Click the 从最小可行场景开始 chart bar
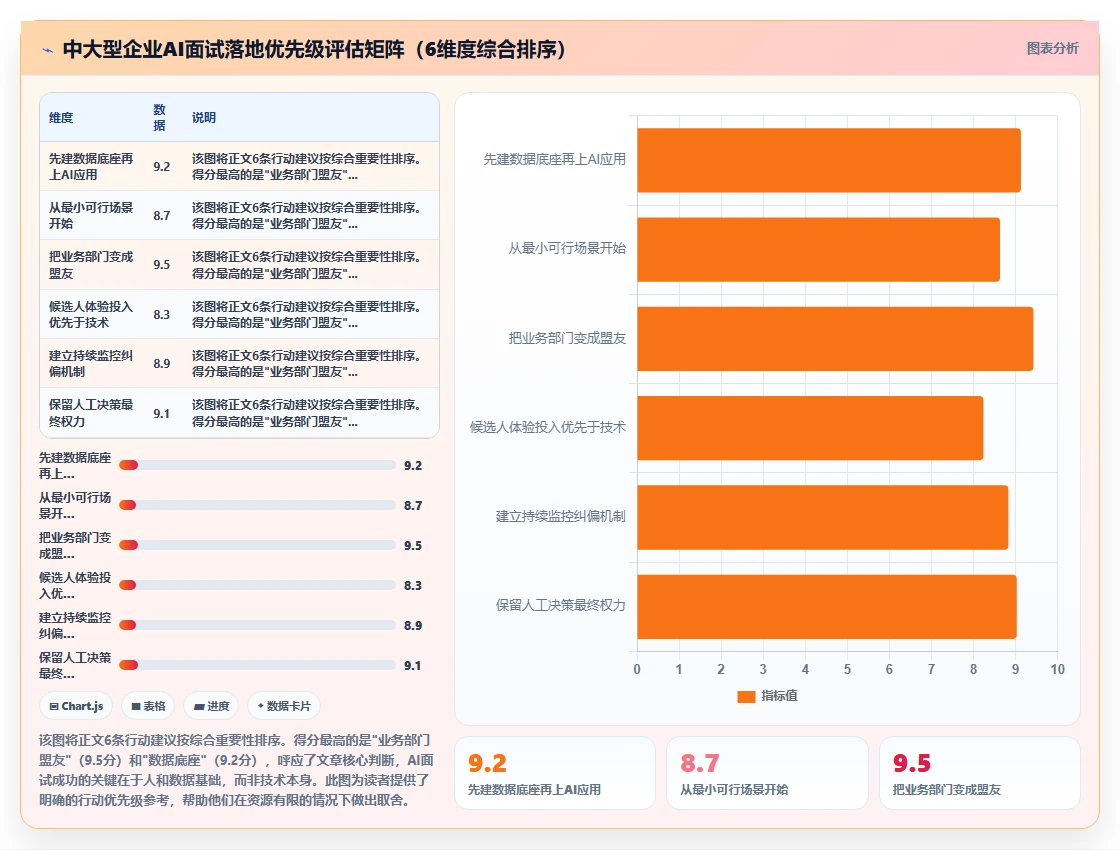The image size is (1120, 850). point(818,249)
